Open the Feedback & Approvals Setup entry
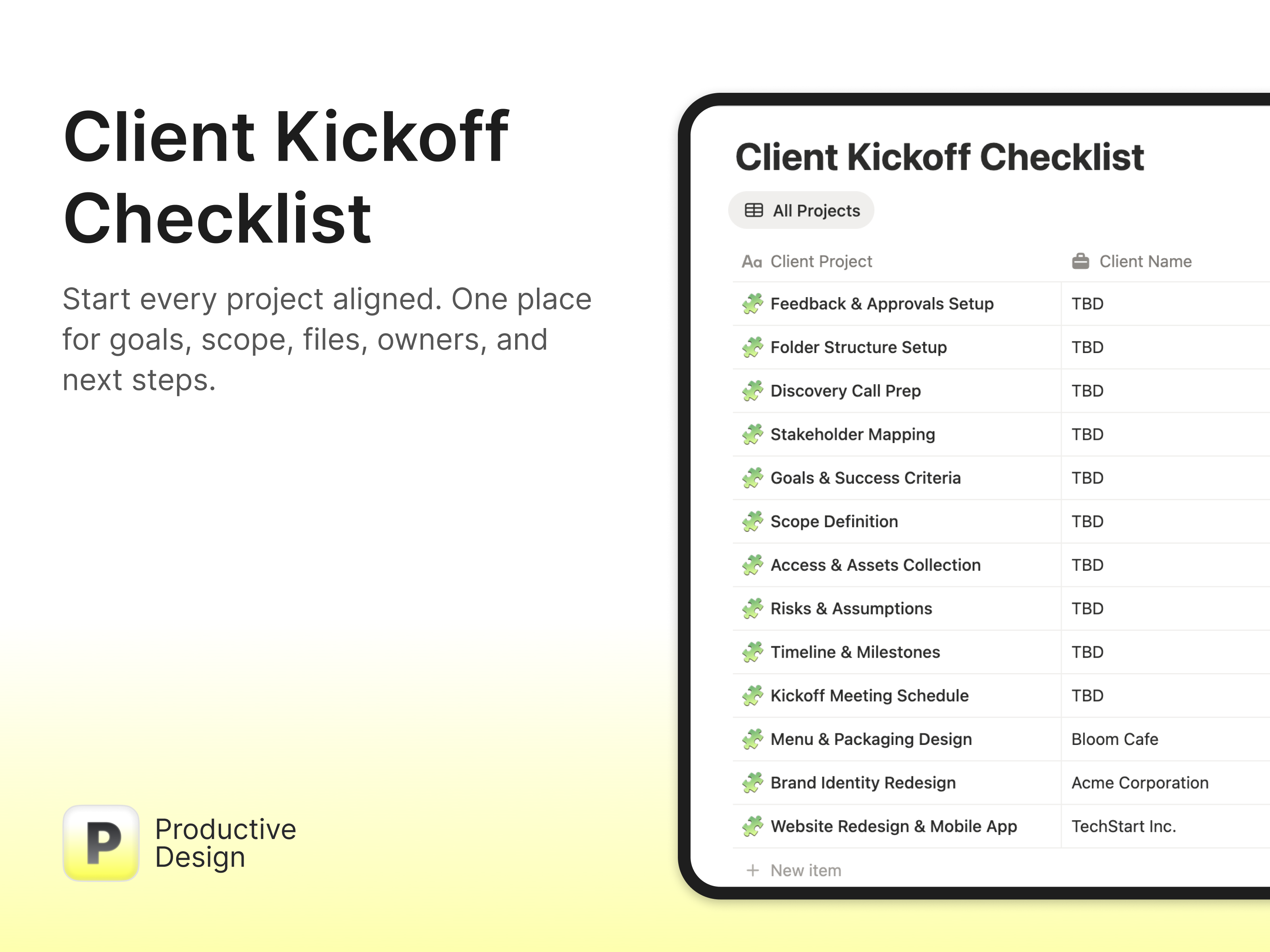1270x952 pixels. tap(881, 303)
